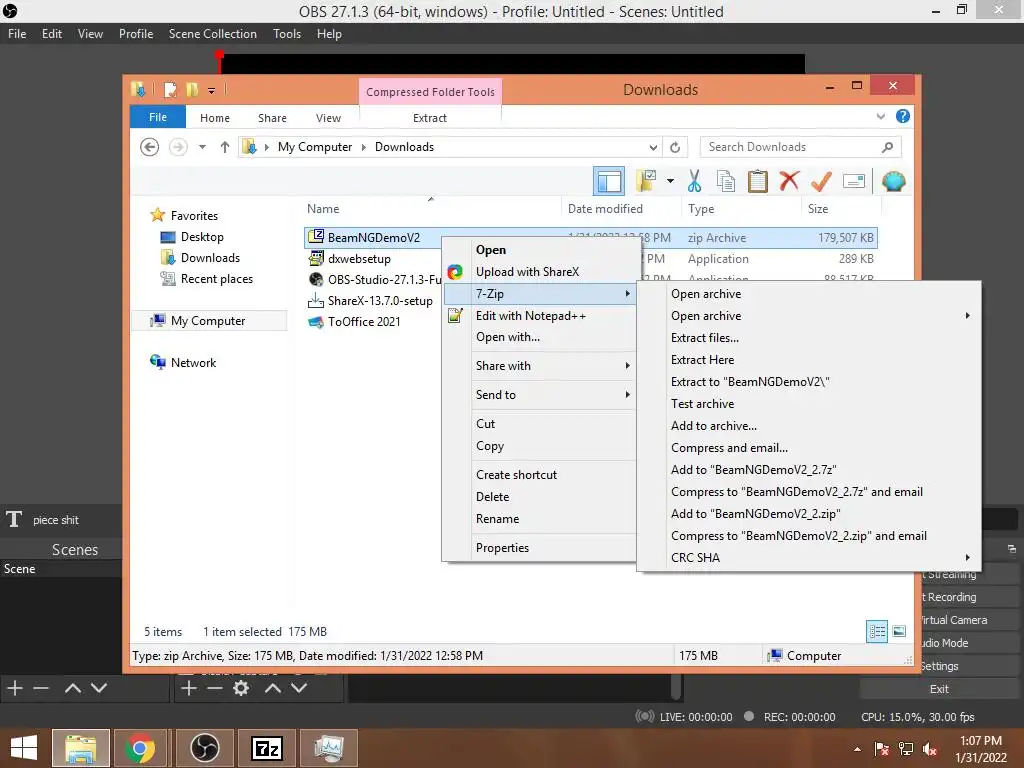Choose Extract to "BeamNGDemoV2\" option
The width and height of the screenshot is (1024, 768).
pos(809,382)
